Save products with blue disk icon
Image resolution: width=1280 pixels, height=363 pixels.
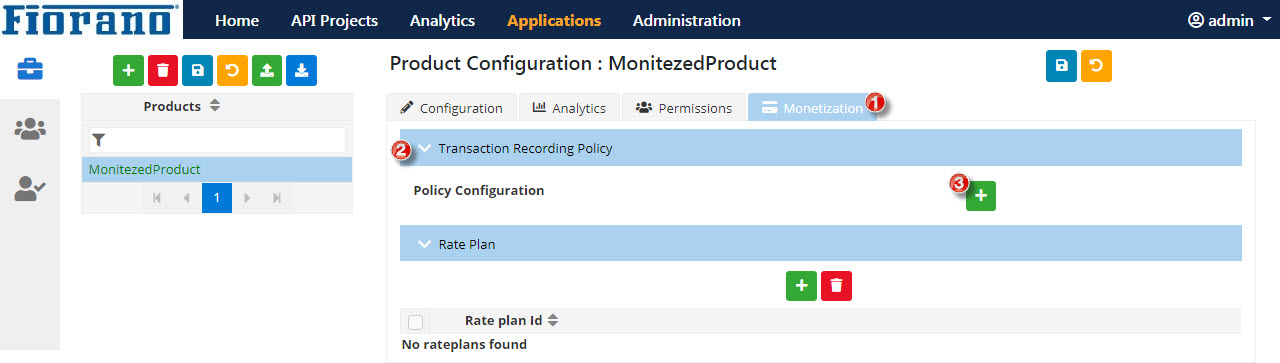pos(197,70)
